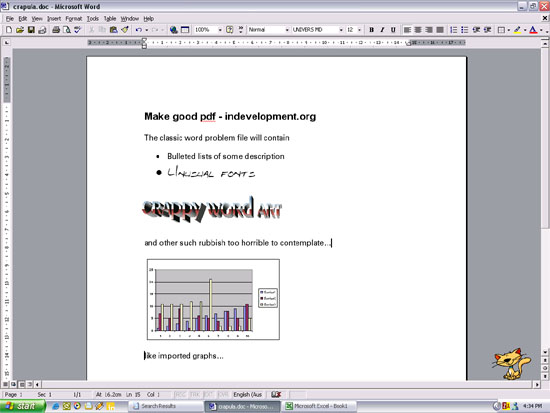The image size is (550, 413).
Task: Apply numbered list formatting
Action: [454, 30]
